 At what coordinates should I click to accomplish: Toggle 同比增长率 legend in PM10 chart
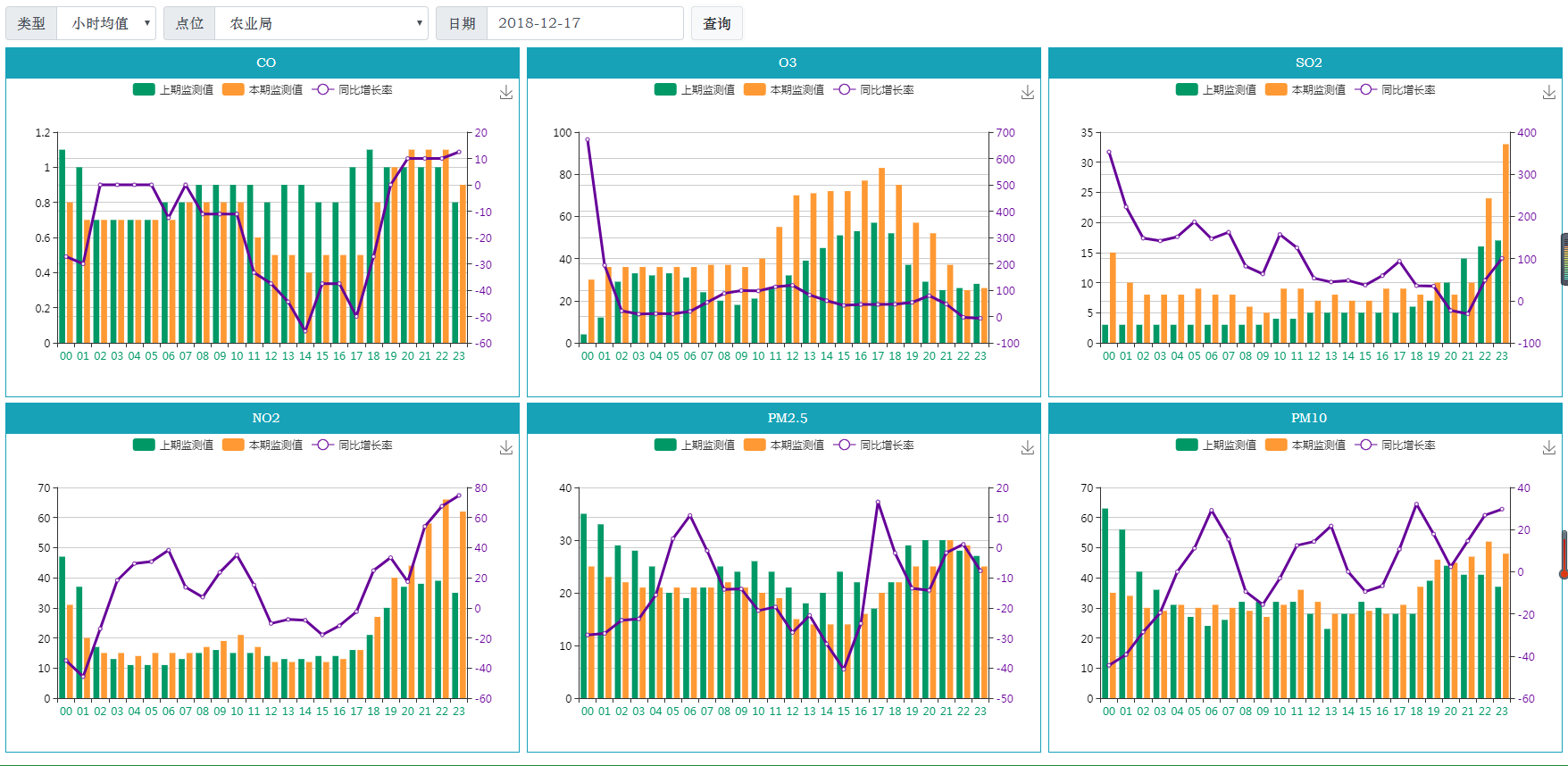1395,445
